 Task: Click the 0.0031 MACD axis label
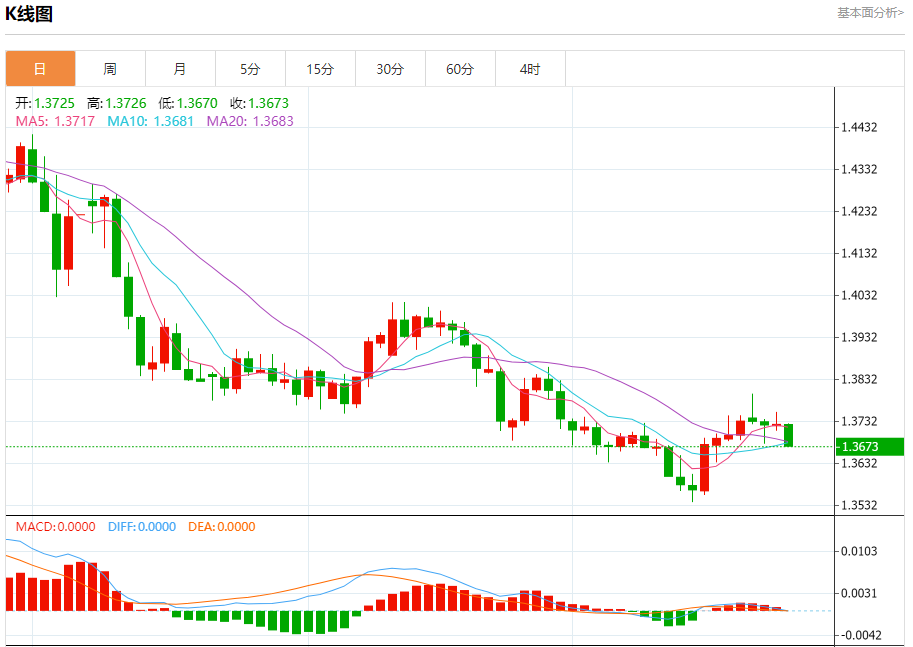859,593
